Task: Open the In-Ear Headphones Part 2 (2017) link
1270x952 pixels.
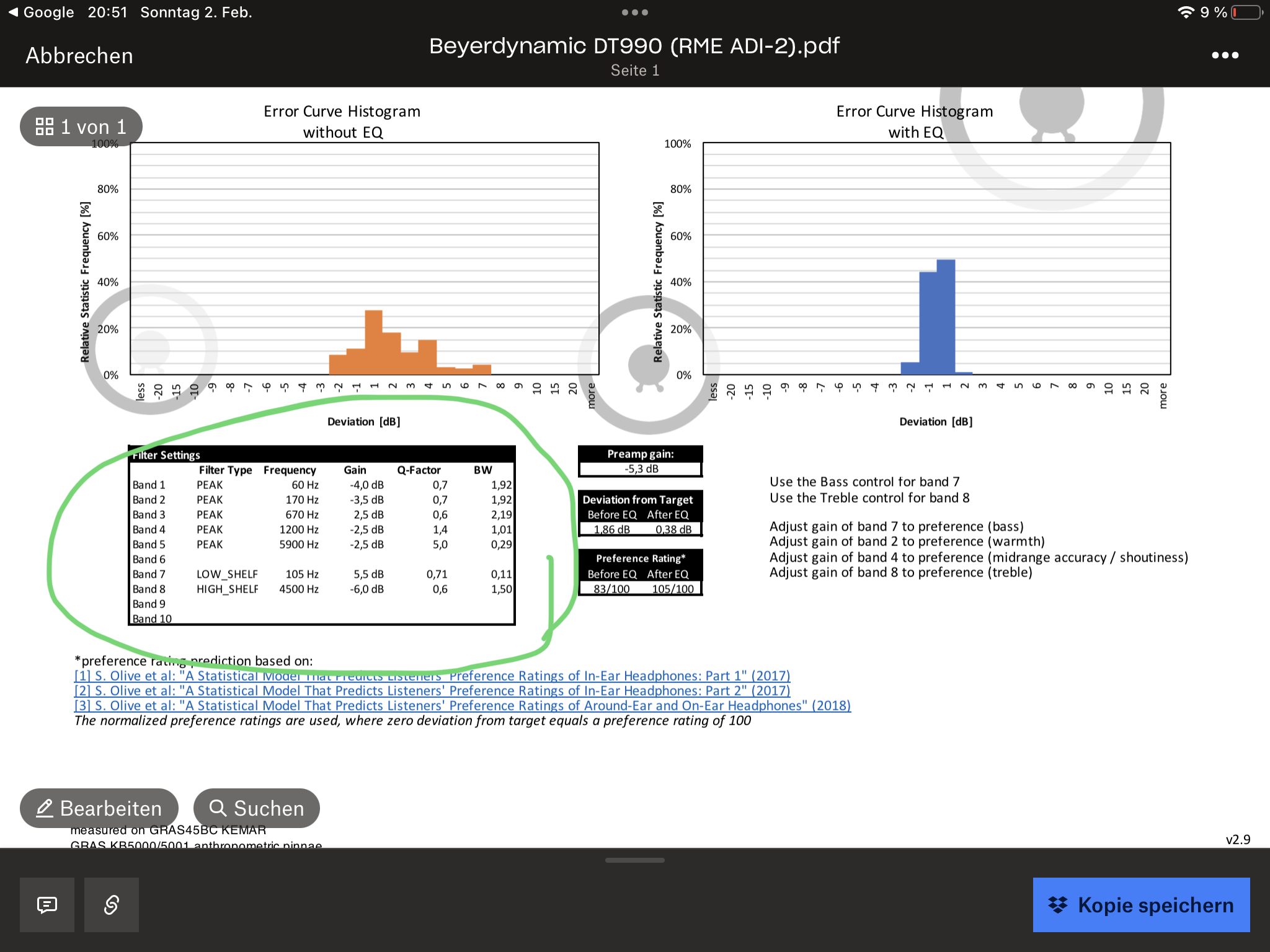Action: pyautogui.click(x=432, y=690)
